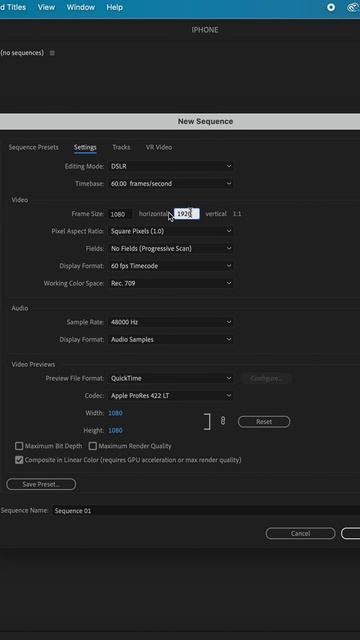Image resolution: width=360 pixels, height=640 pixels.
Task: Enable Maximum Render Quality checkbox
Action: [93, 446]
